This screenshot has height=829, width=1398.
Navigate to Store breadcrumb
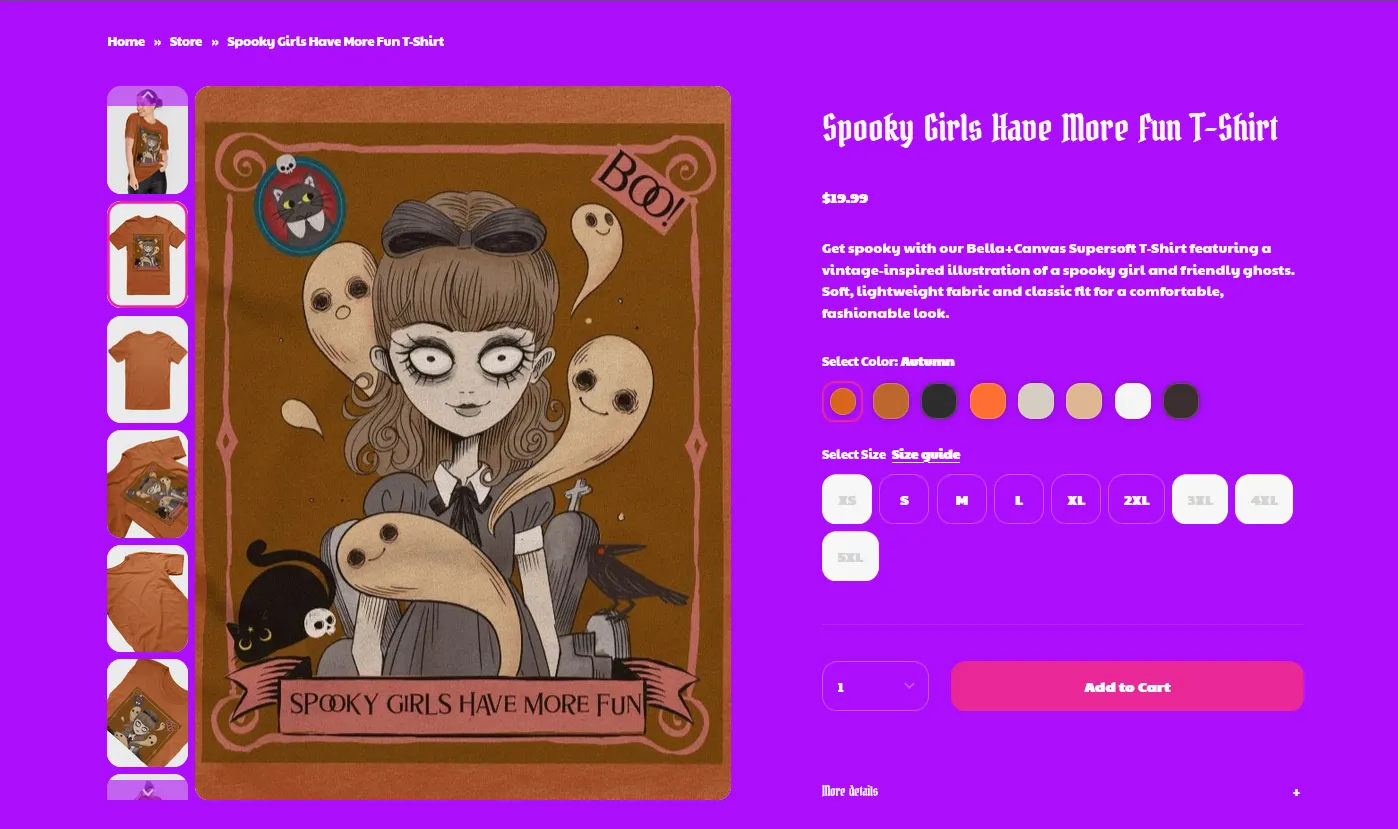[x=186, y=41]
